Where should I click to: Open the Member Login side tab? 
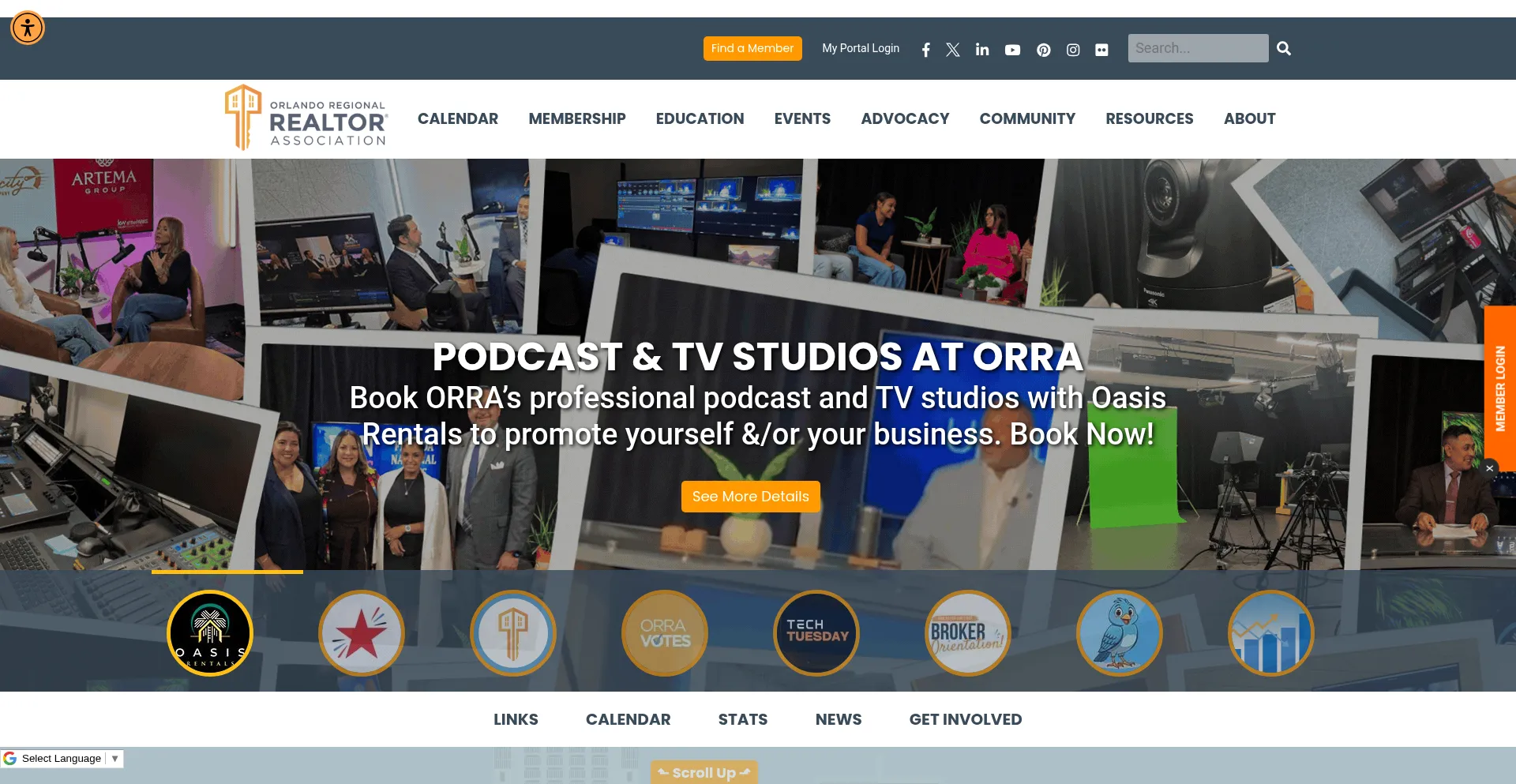tap(1500, 388)
